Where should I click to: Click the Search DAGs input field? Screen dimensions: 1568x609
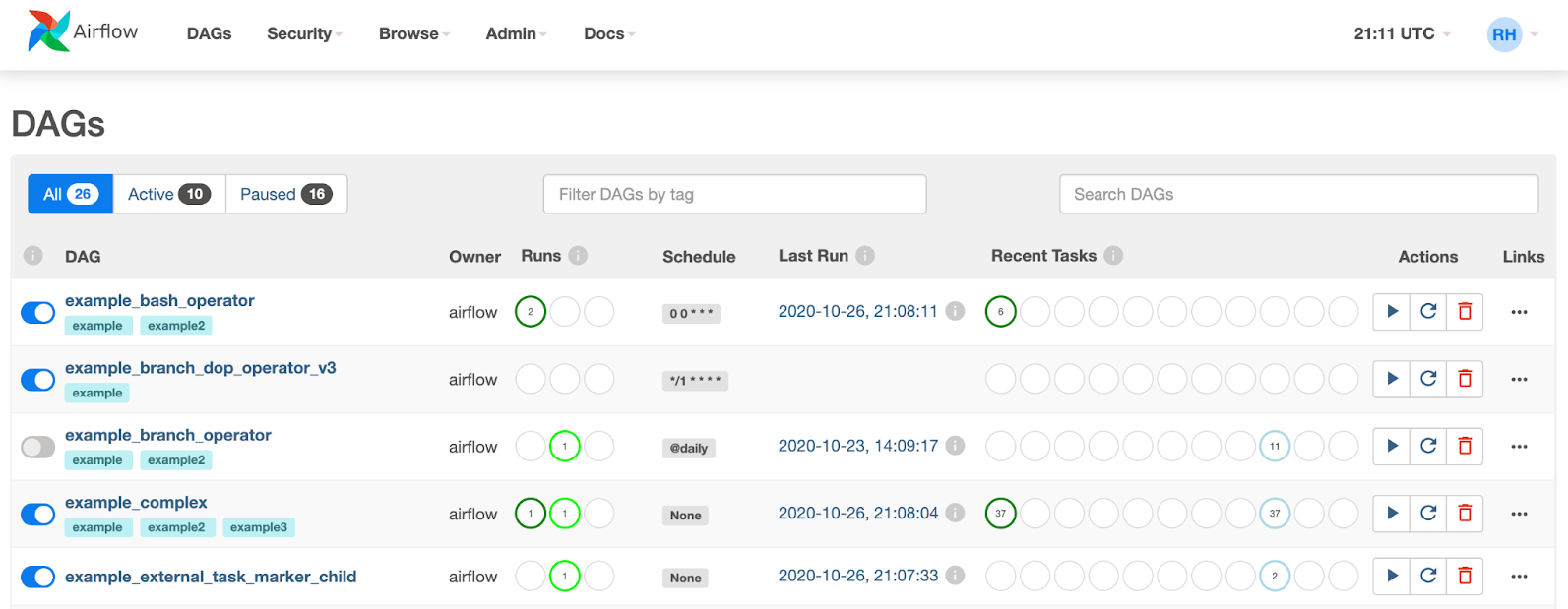pos(1298,194)
